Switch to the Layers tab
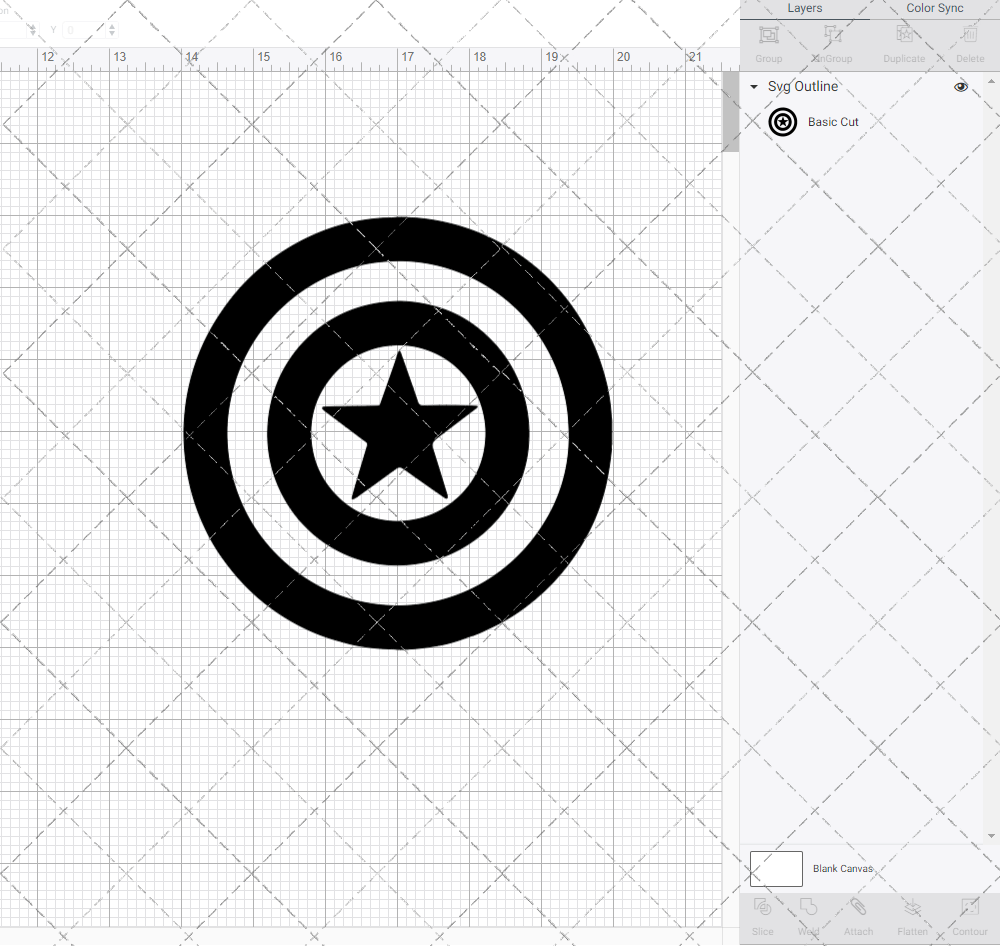This screenshot has height=946, width=1000. click(804, 8)
